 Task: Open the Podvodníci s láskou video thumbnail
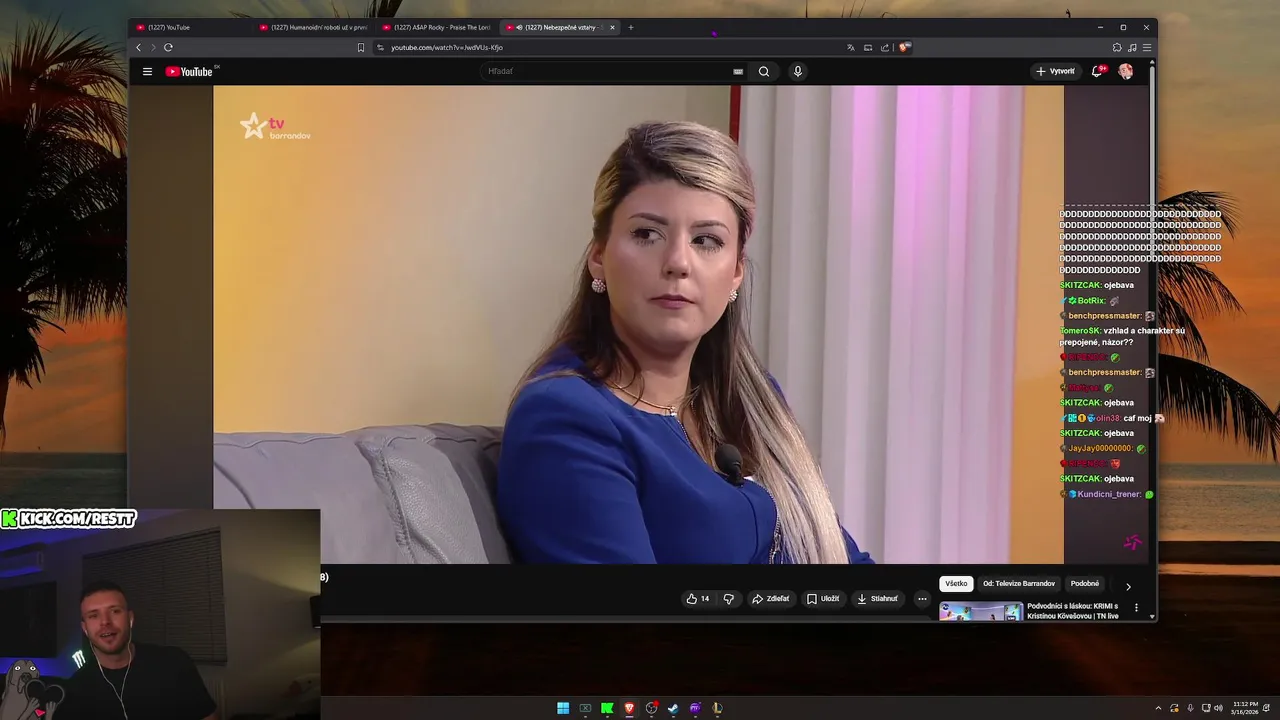coord(981,611)
